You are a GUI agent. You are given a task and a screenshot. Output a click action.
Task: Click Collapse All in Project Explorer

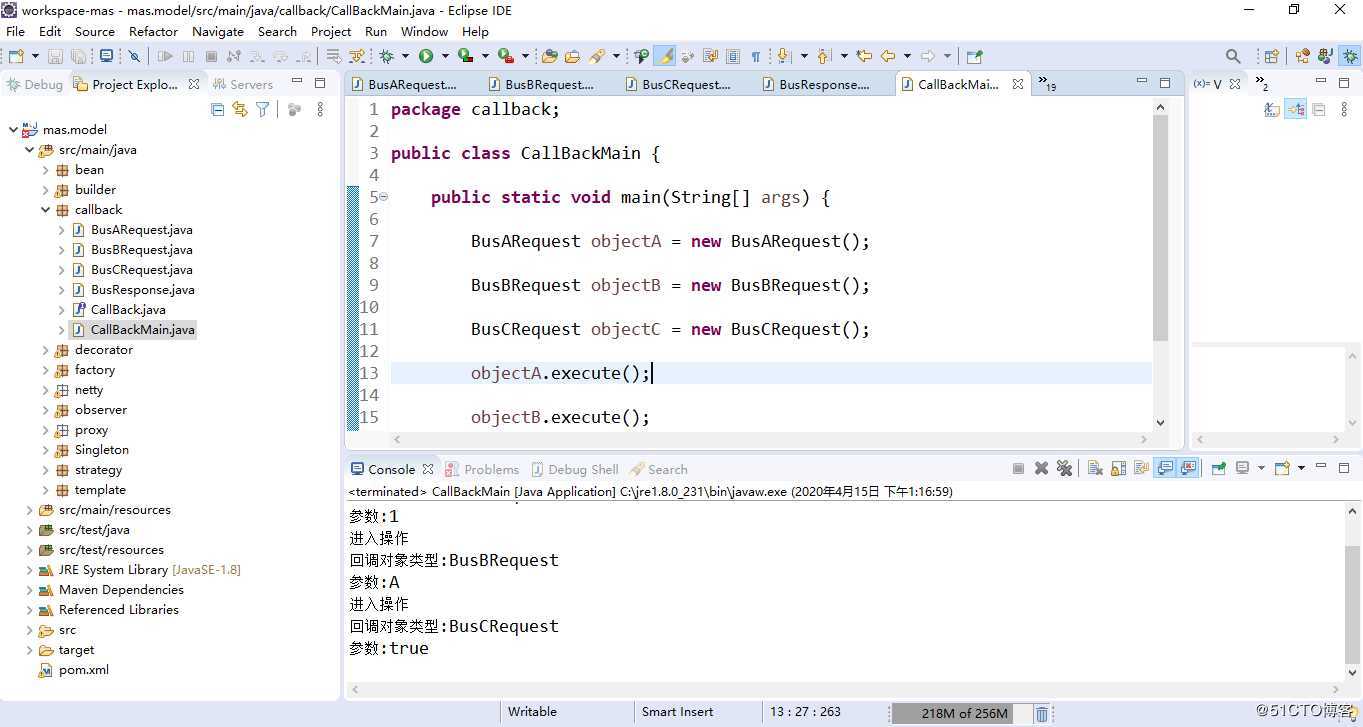[x=217, y=109]
